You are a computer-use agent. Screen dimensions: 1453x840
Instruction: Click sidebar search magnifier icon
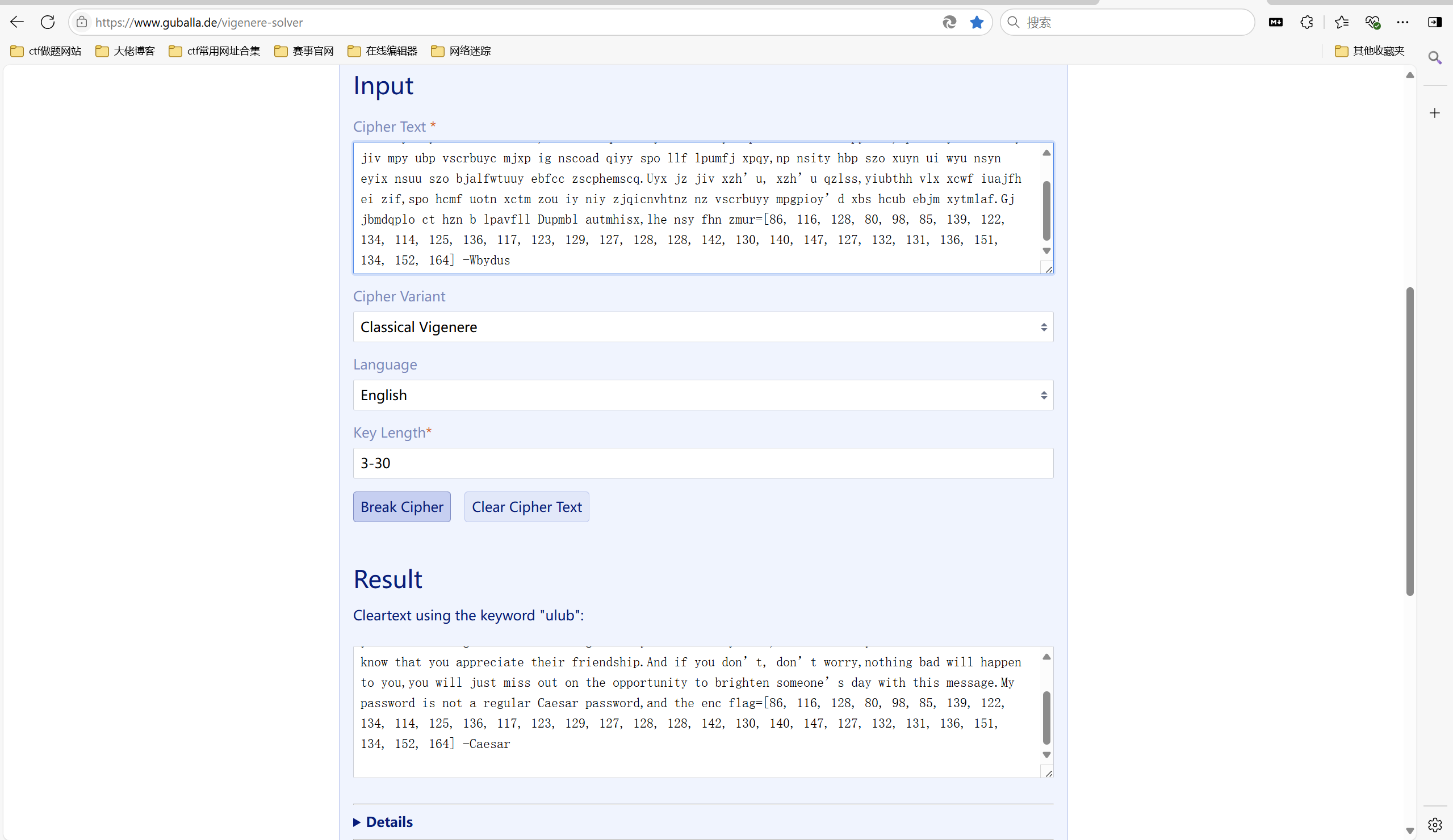[x=1435, y=57]
